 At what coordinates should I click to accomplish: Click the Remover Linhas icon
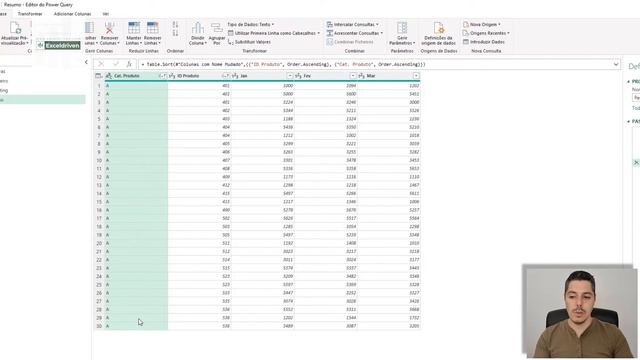[153, 28]
